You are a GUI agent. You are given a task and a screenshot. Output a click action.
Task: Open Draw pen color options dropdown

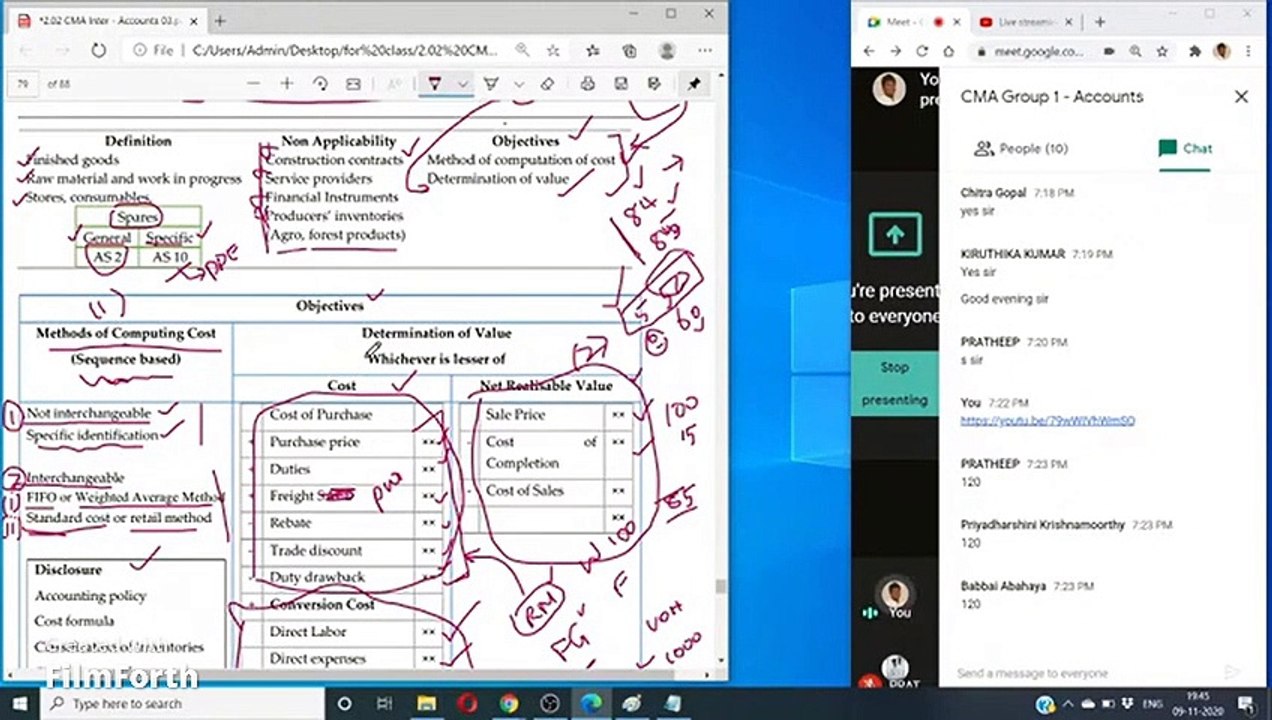(462, 84)
